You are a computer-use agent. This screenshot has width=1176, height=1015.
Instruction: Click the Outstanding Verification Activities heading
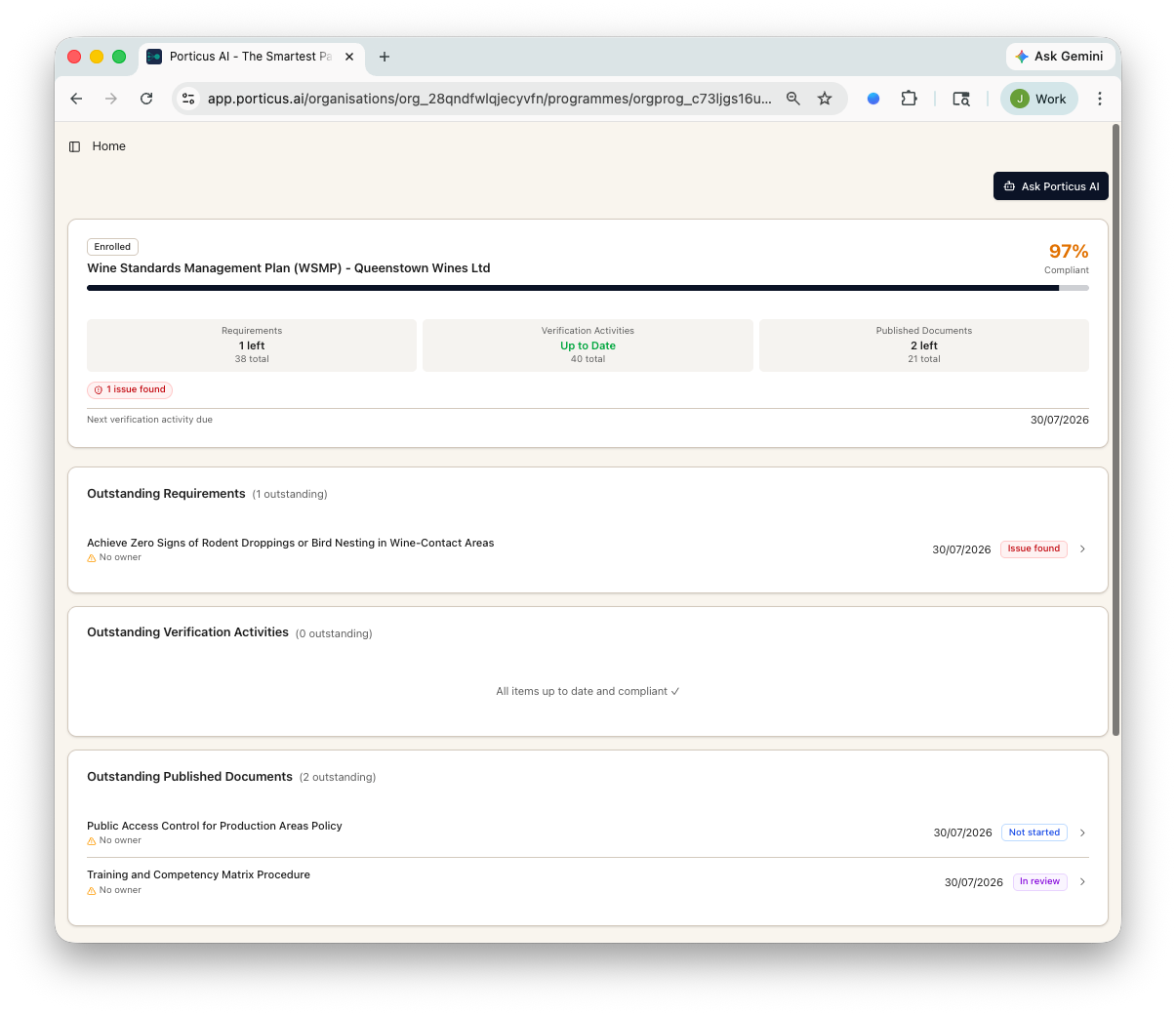pyautogui.click(x=187, y=632)
